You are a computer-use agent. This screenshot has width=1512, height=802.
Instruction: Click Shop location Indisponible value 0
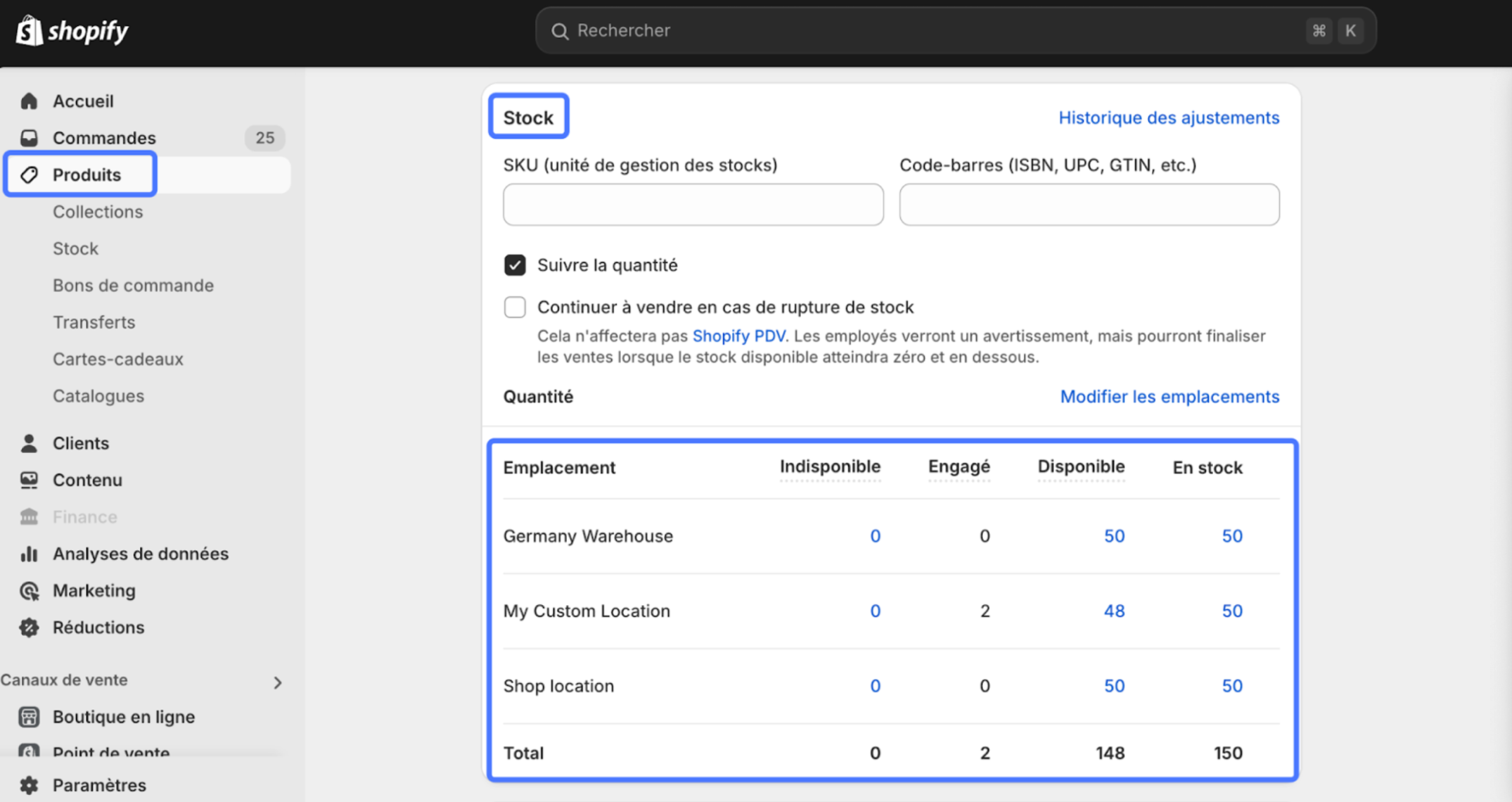pyautogui.click(x=875, y=686)
